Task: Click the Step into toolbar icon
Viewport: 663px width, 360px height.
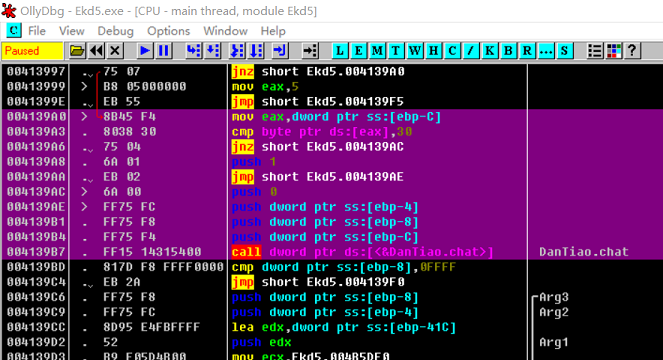Action: point(194,51)
